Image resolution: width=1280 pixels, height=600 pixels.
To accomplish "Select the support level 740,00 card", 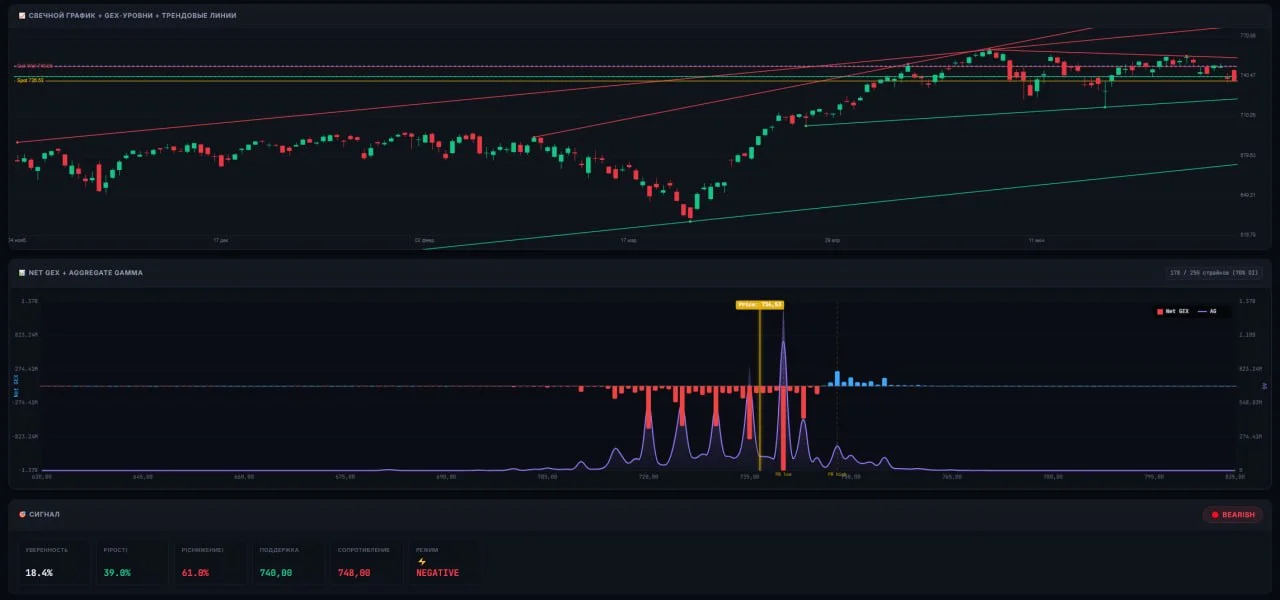I will click(288, 562).
